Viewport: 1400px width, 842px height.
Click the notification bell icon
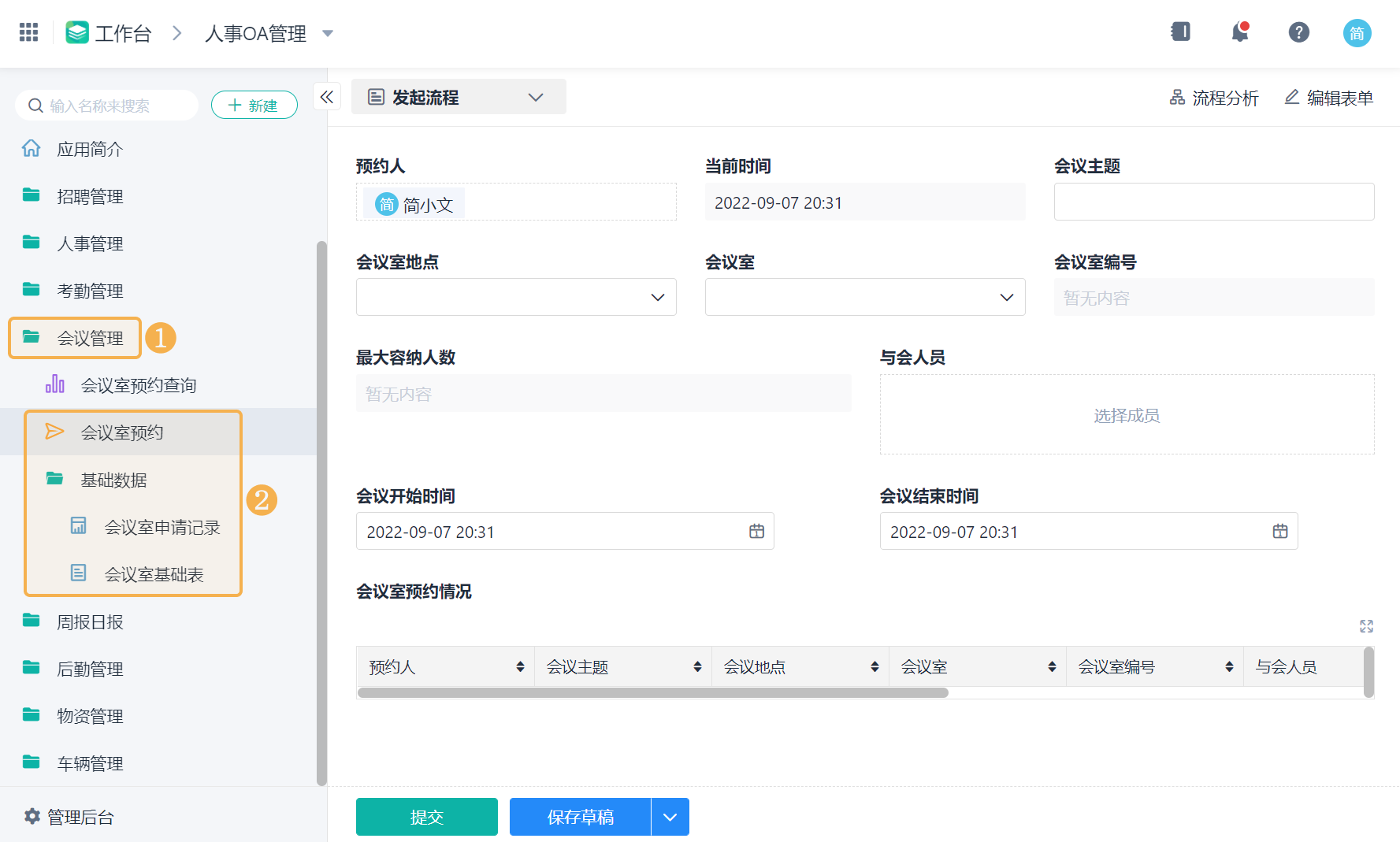click(1239, 32)
